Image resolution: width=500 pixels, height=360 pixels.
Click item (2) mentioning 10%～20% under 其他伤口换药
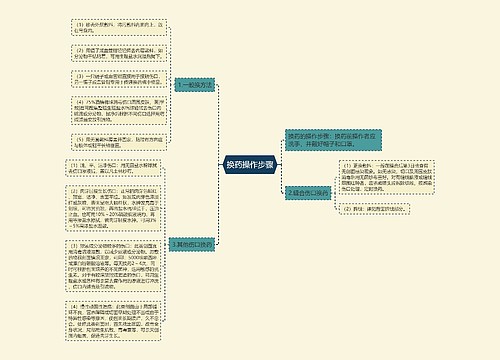113,208
